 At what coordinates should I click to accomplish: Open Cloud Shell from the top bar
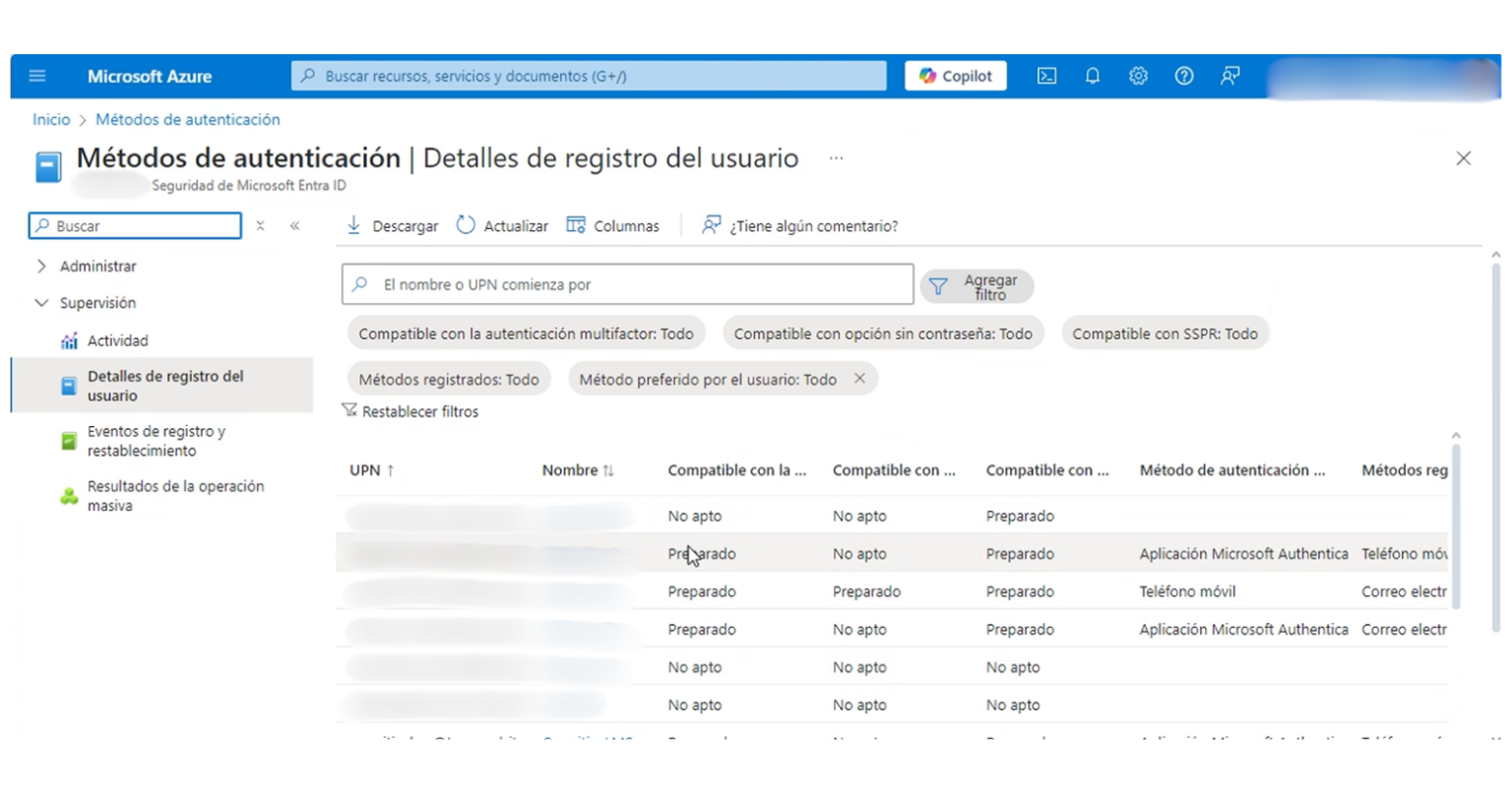[1046, 76]
